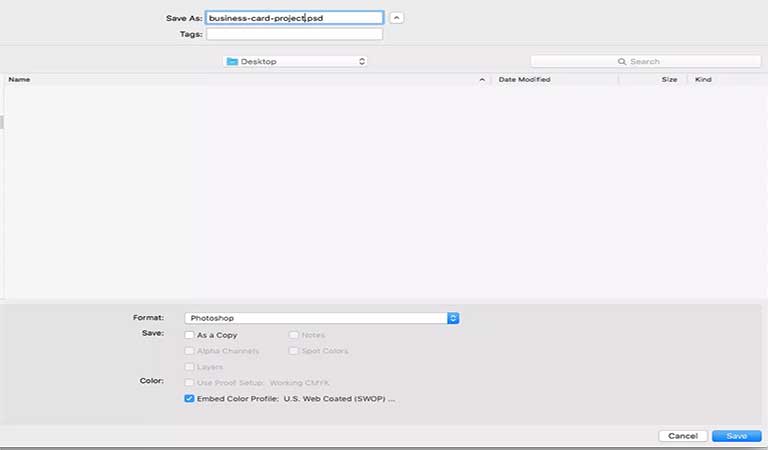
Task: Toggle the Notes checkbox
Action: pos(294,335)
